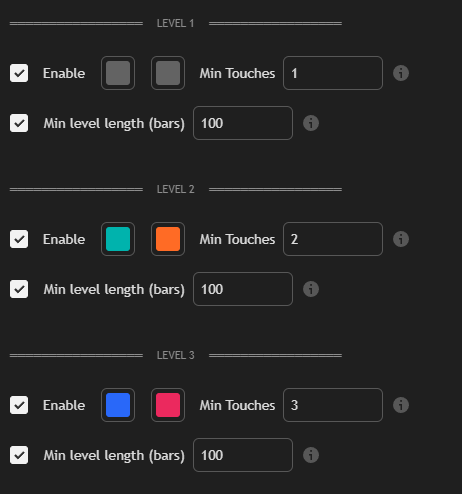Uncheck the Level 1 Enable checkbox
The image size is (462, 494).
click(x=19, y=73)
